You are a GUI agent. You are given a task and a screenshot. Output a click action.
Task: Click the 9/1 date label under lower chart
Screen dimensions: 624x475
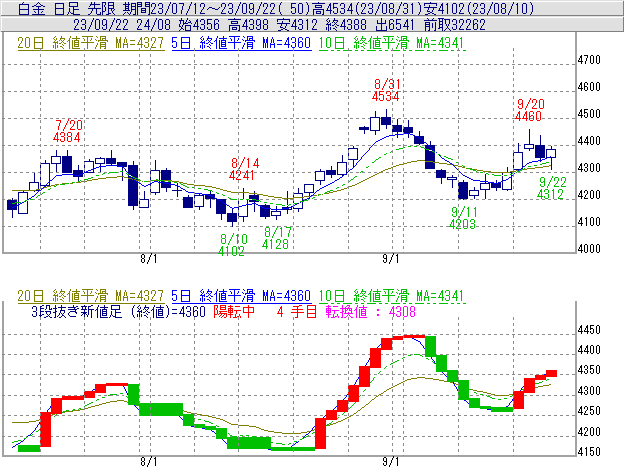pyautogui.click(x=390, y=462)
